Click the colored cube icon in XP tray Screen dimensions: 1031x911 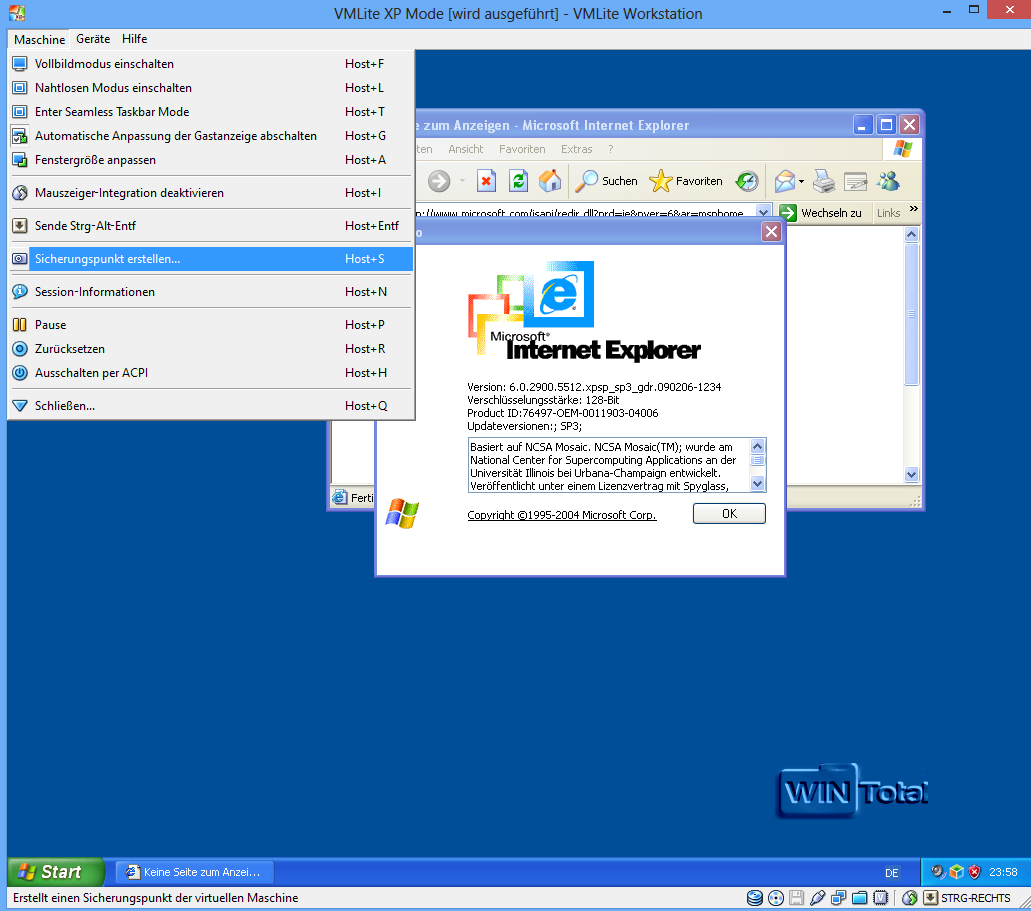(x=956, y=872)
